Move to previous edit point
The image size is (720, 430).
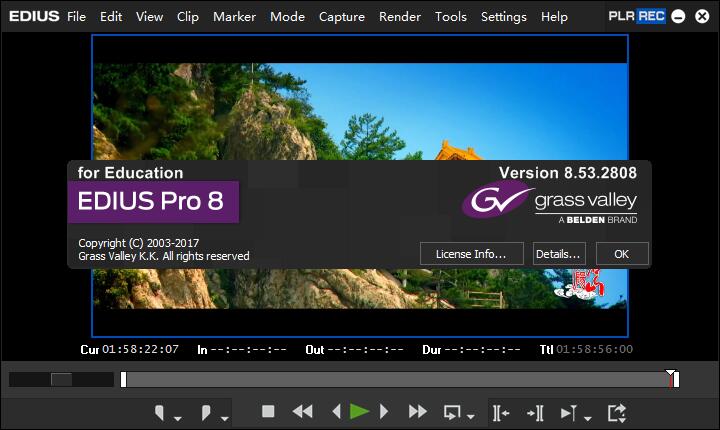coord(501,413)
